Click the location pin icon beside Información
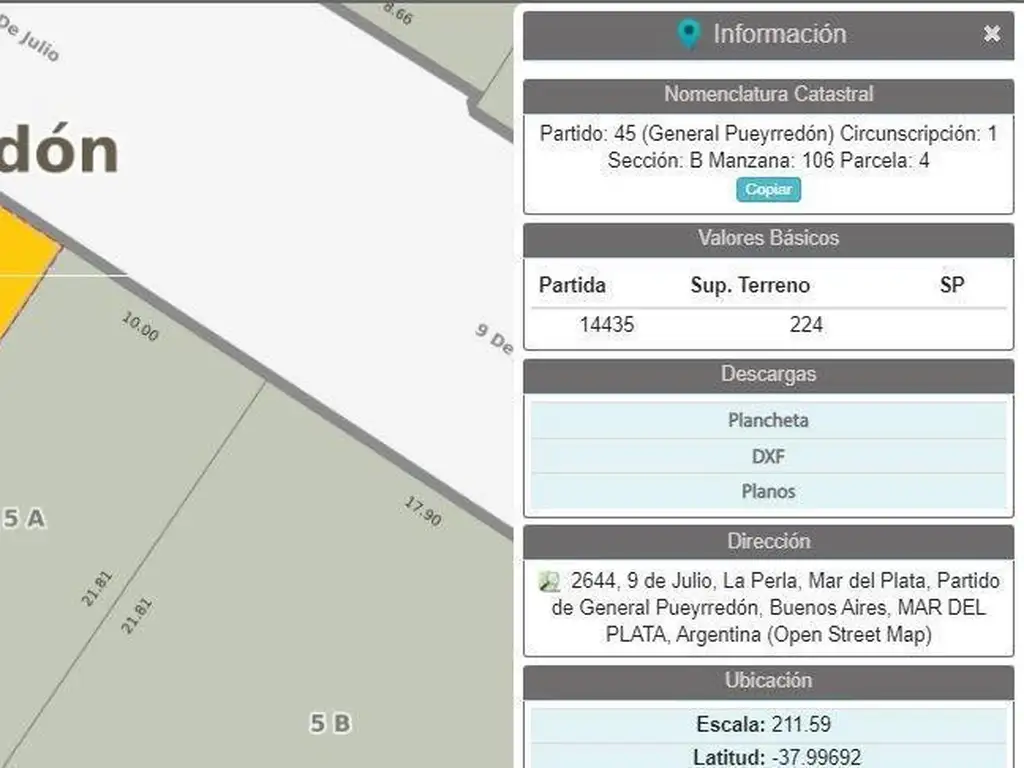 click(688, 34)
